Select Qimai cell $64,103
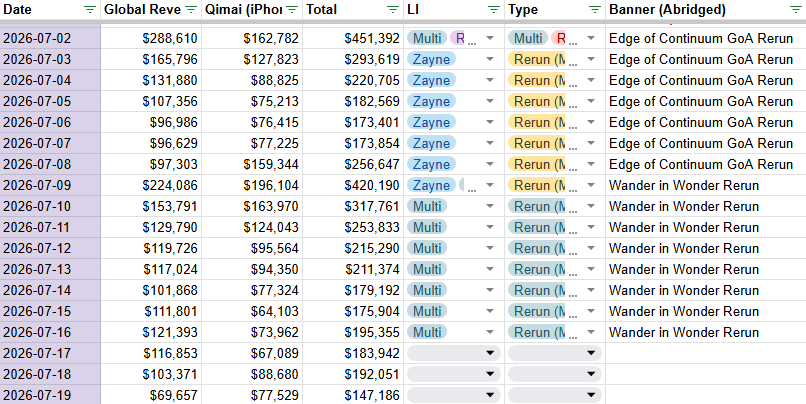The height and width of the screenshot is (404, 806). click(x=252, y=311)
